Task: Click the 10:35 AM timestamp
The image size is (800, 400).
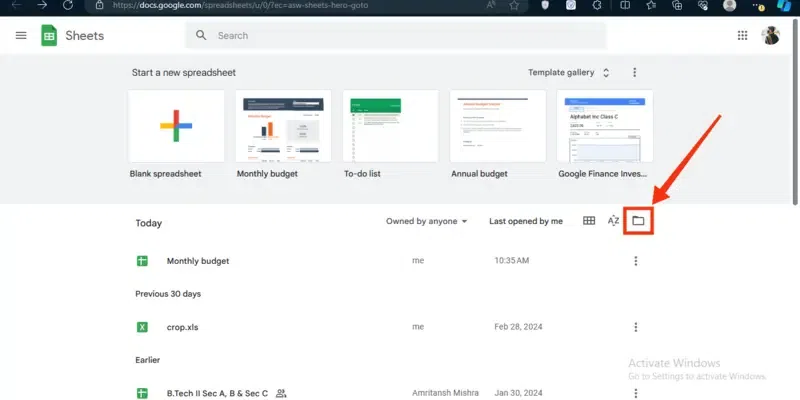Action: tap(511, 261)
